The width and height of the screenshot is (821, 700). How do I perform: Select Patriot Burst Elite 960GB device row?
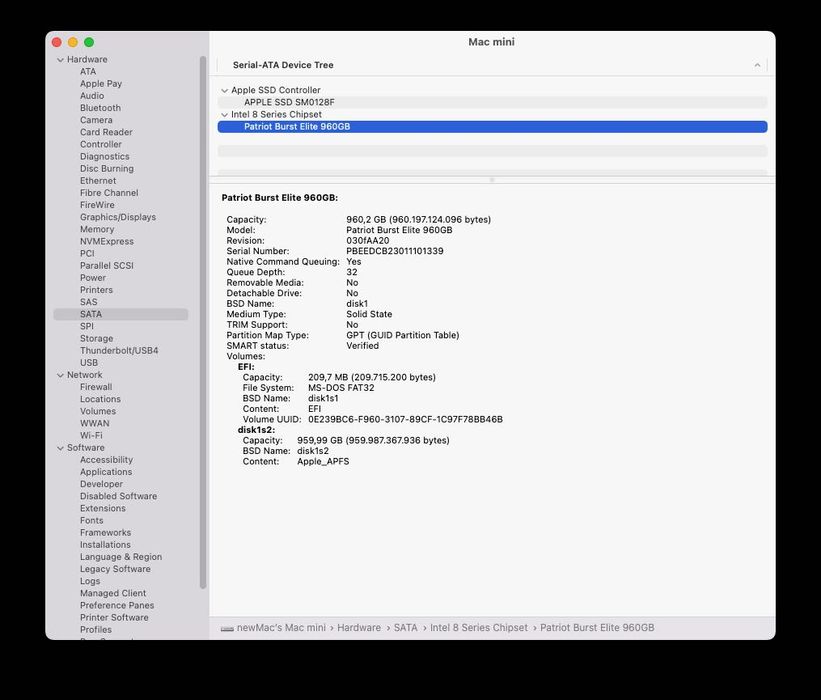[492, 127]
